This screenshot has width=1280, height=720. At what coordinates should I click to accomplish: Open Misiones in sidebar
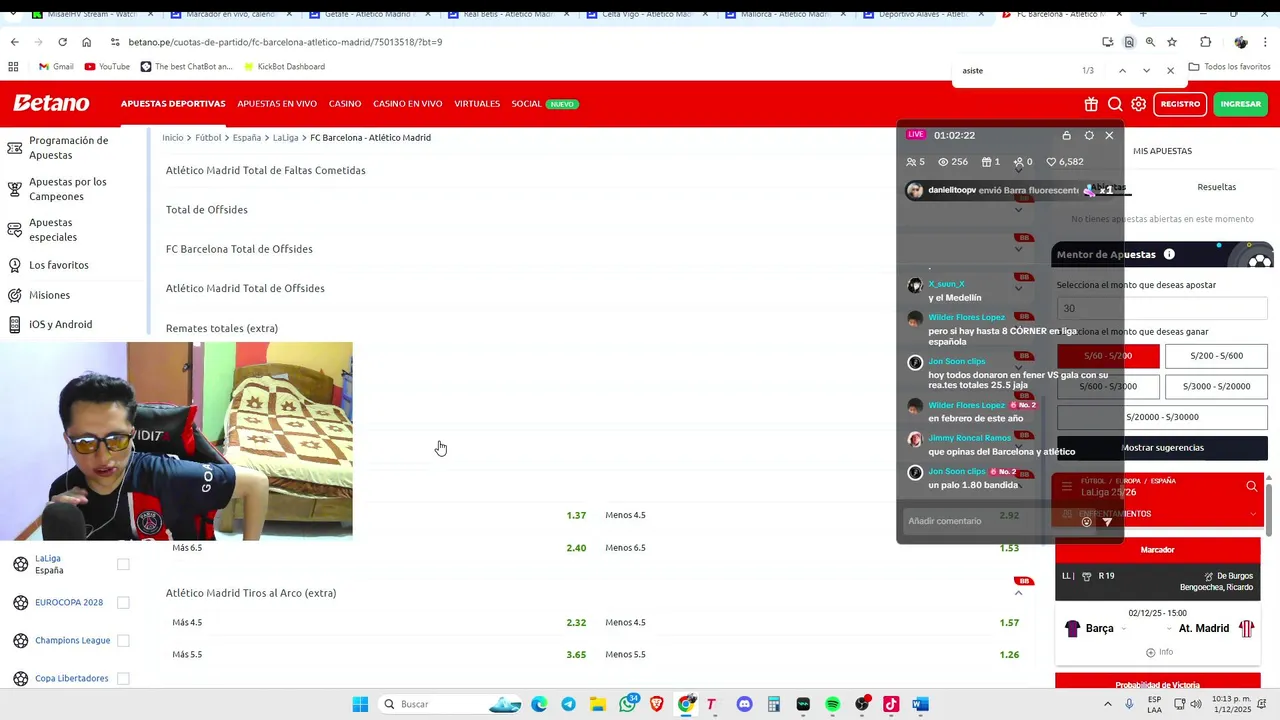pyautogui.click(x=49, y=295)
